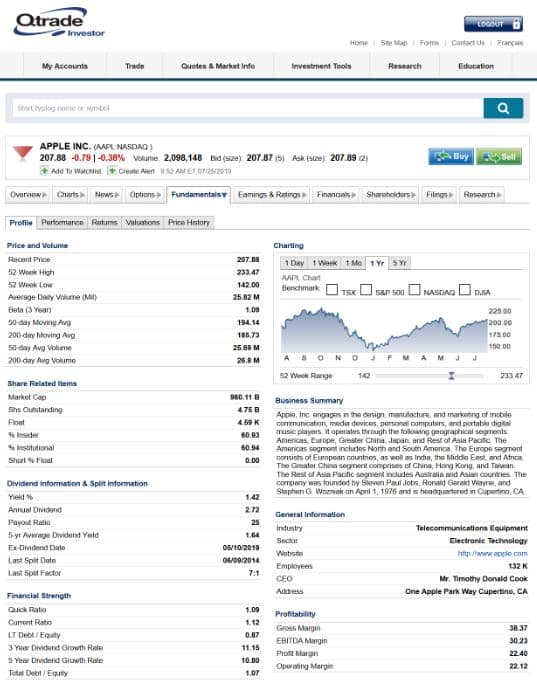Toggle the NASDAQ benchmark checkbox
This screenshot has width=537, height=681.
pyautogui.click(x=414, y=290)
